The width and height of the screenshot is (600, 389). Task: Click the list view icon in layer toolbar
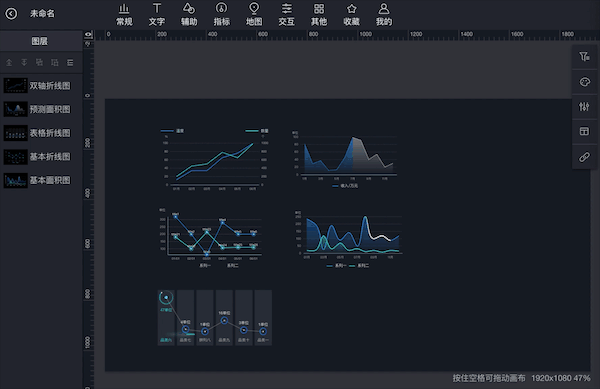click(x=70, y=62)
